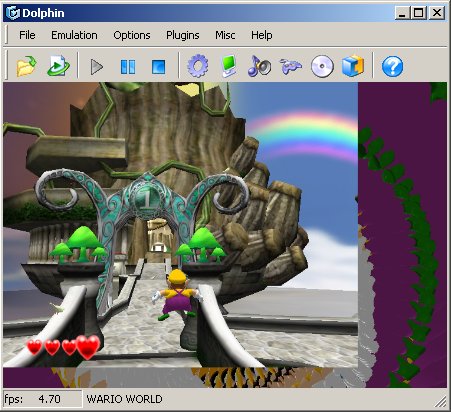Stop emulation with the blue square
This screenshot has height=412, width=451.
pos(158,67)
